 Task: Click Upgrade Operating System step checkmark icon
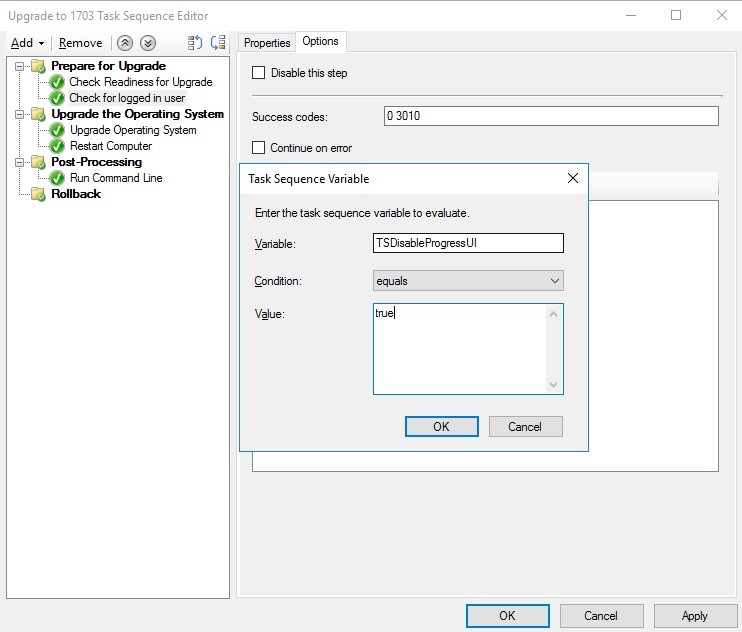pyautogui.click(x=57, y=130)
